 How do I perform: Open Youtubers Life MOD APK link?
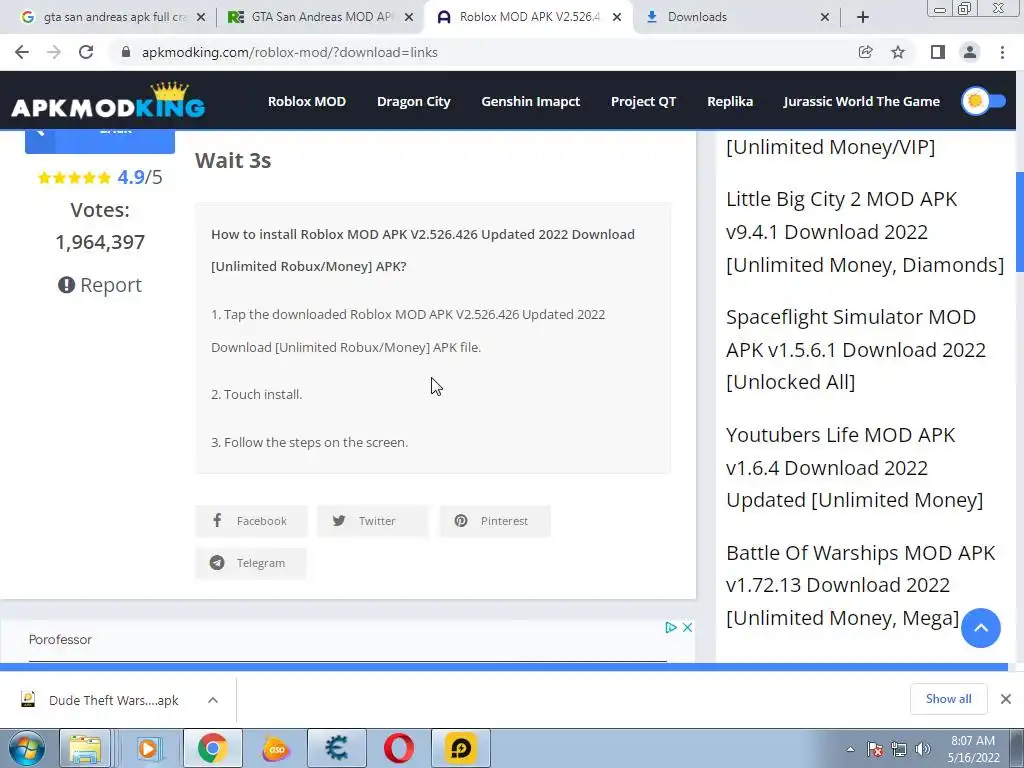click(x=854, y=468)
